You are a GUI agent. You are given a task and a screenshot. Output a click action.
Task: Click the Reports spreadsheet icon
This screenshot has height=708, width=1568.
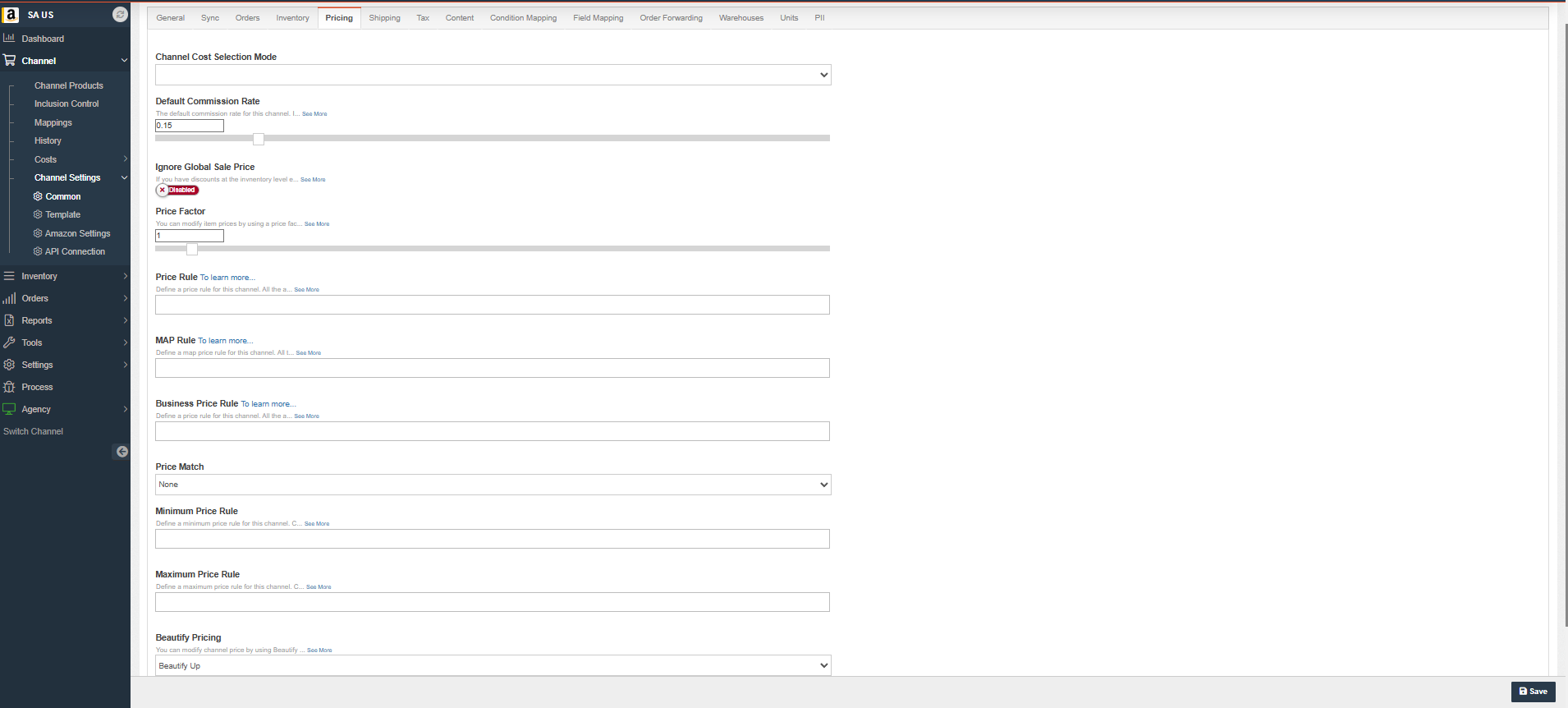pyautogui.click(x=9, y=320)
